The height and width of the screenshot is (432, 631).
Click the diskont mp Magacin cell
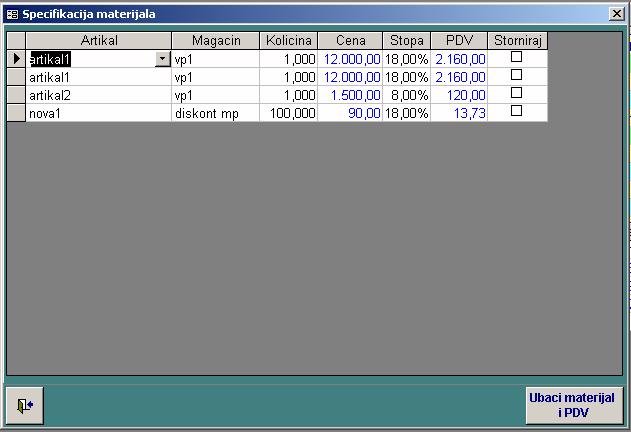coord(215,113)
